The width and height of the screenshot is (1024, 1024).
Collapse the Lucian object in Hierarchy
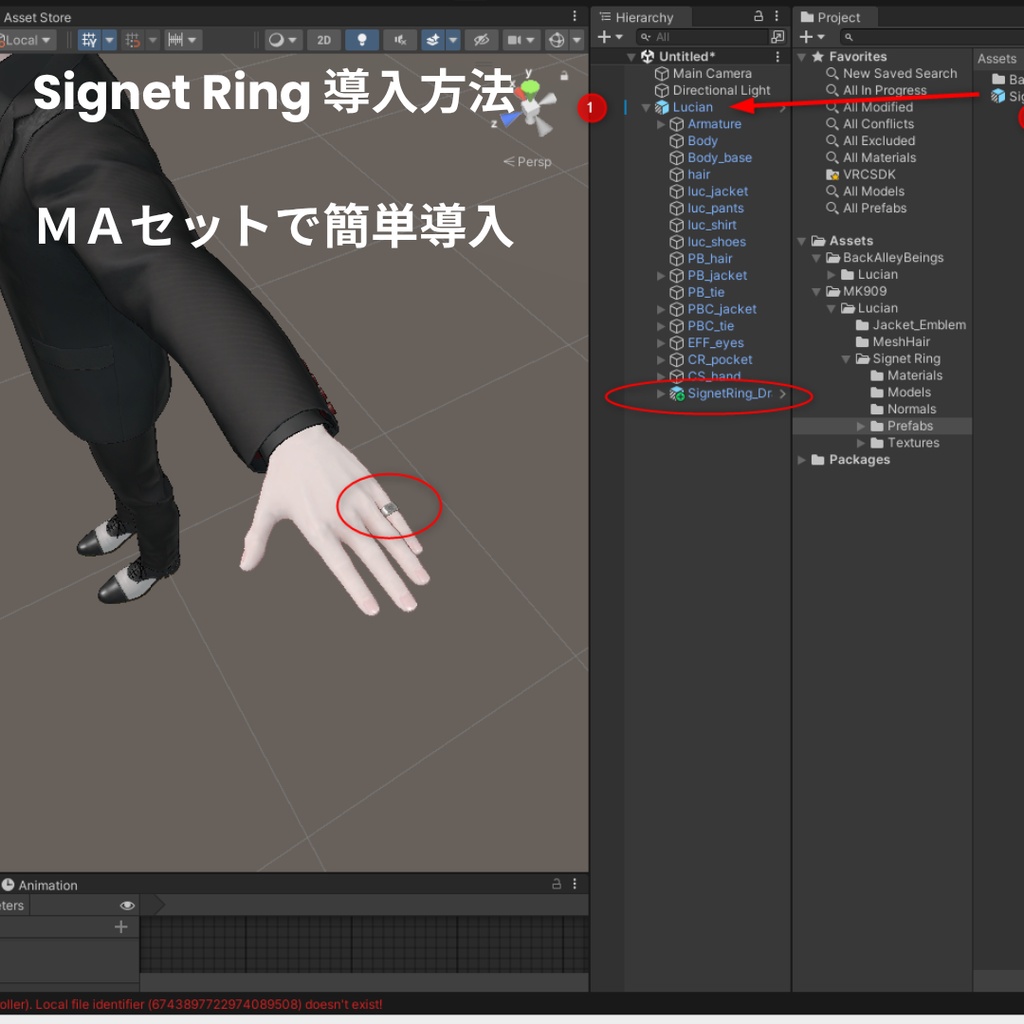pos(646,107)
